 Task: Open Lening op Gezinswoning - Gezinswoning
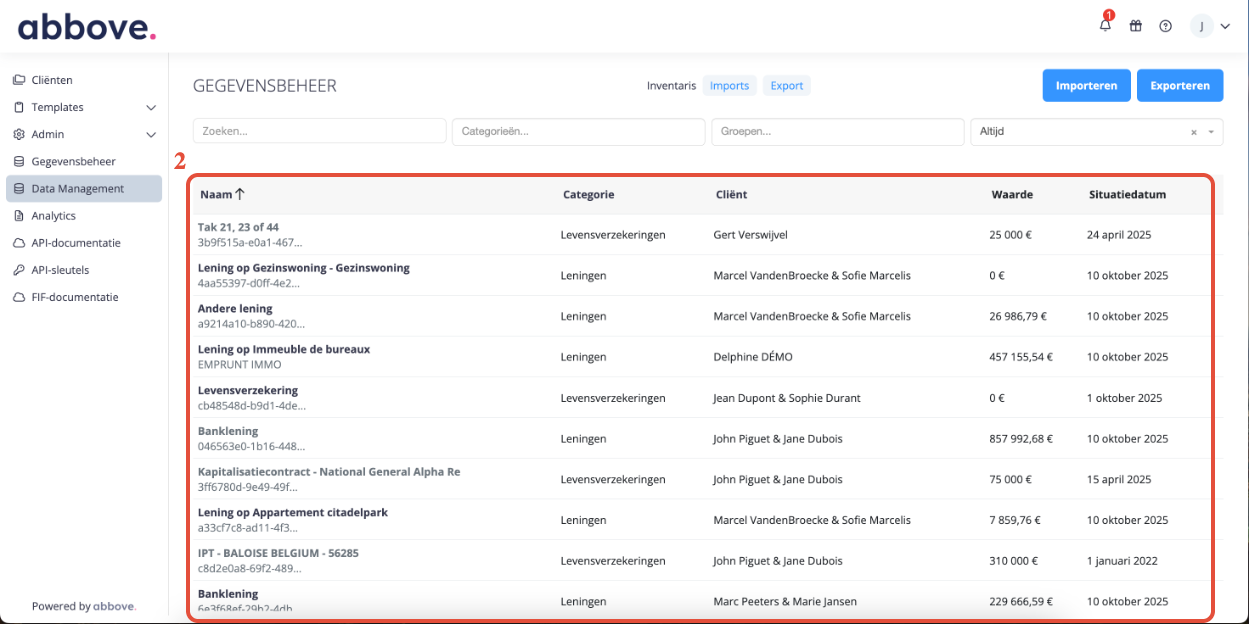[x=304, y=268]
